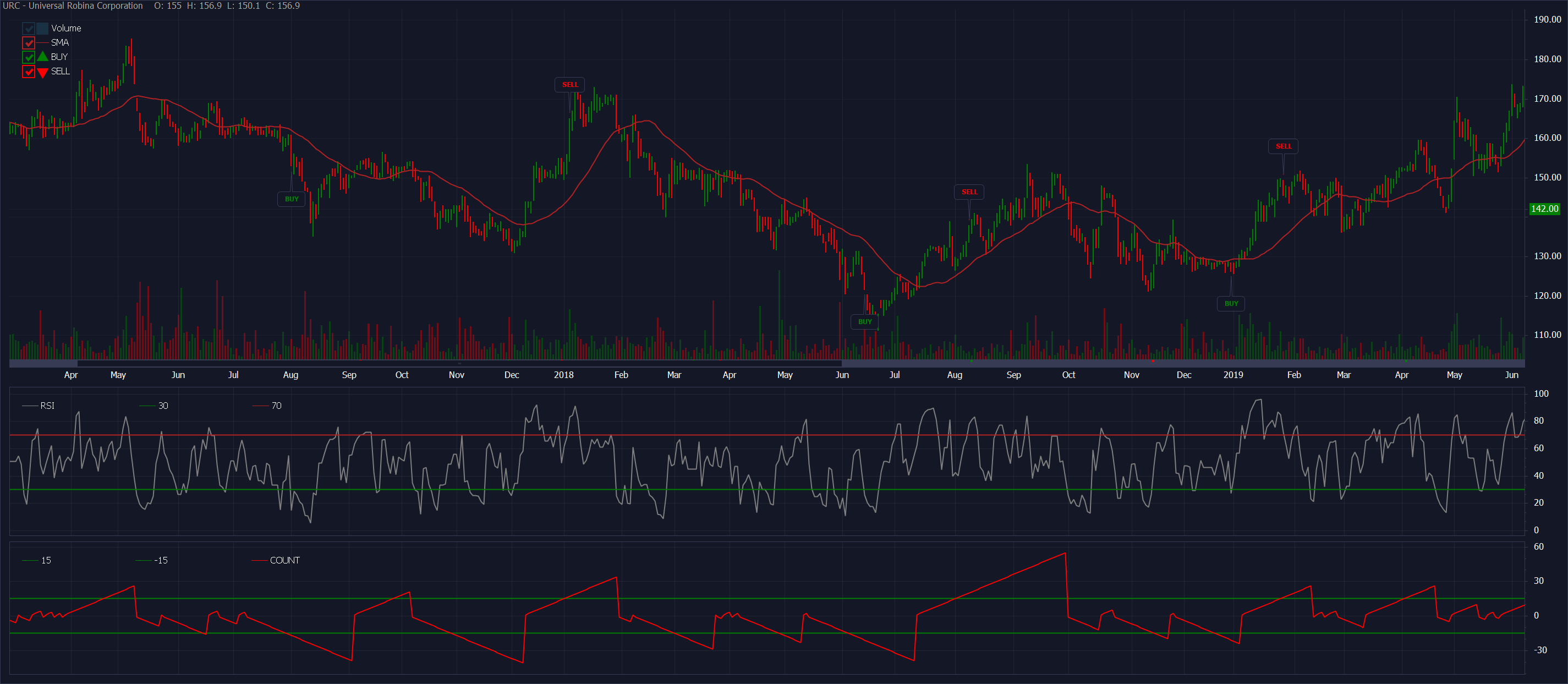Click the COUNT legend entry
Image resolution: width=1568 pixels, height=684 pixels.
click(x=284, y=560)
